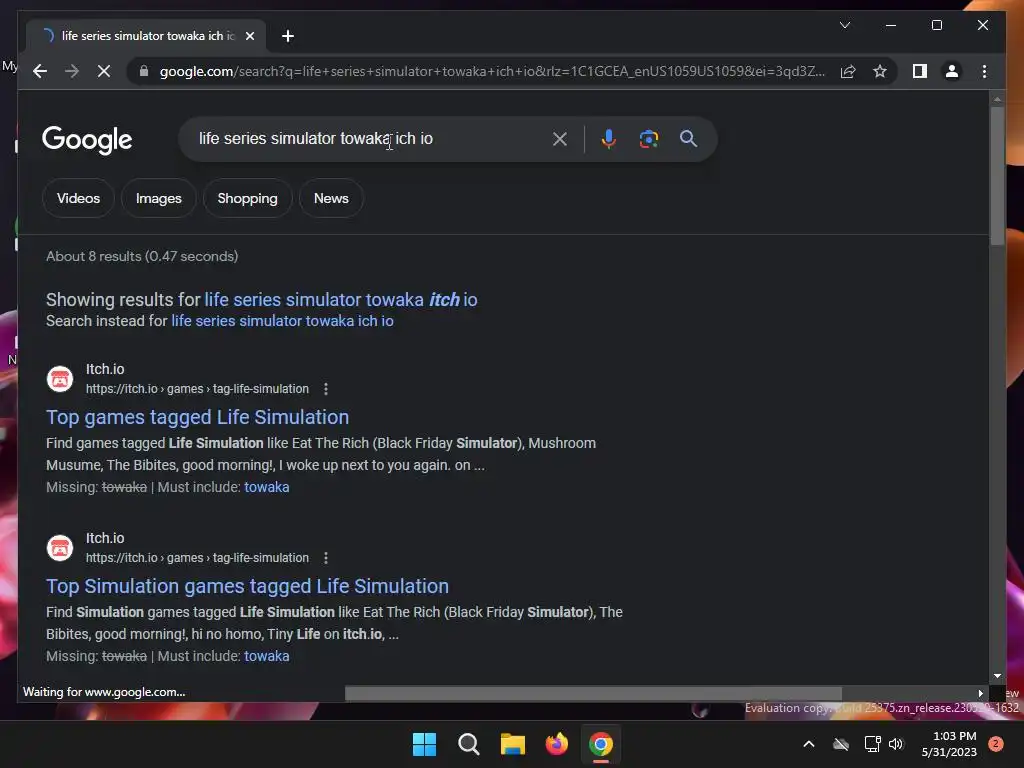The image size is (1024, 768).
Task: Open corrected search with 'itch io'
Action: [x=341, y=300]
